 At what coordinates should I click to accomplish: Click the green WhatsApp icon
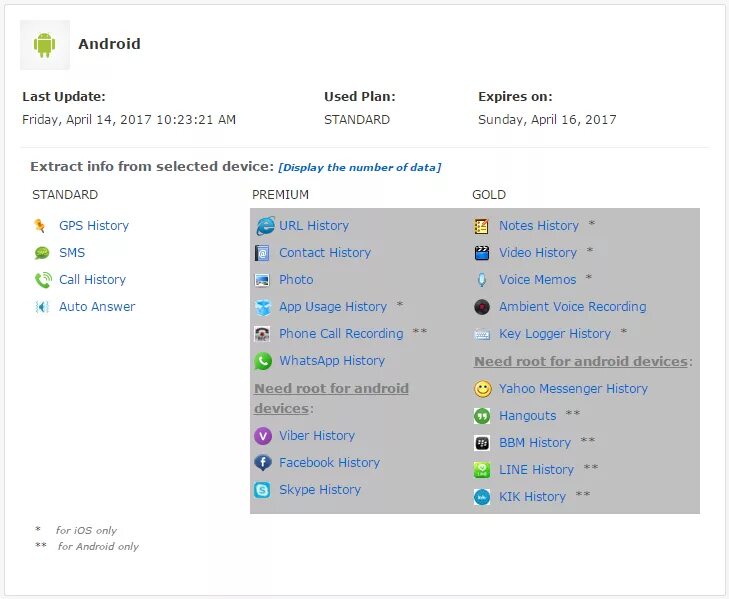tap(263, 361)
